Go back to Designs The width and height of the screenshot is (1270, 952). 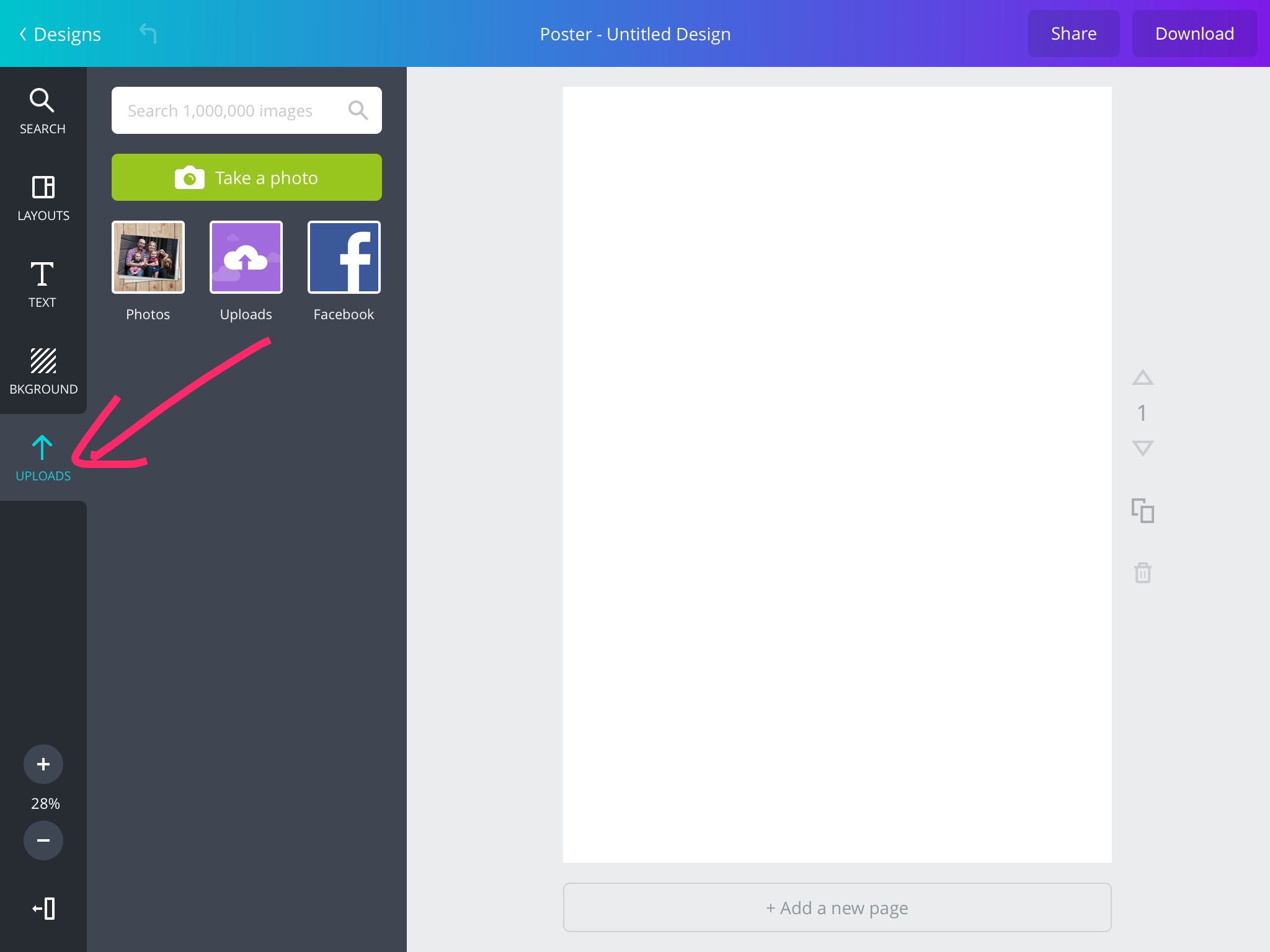[x=60, y=34]
